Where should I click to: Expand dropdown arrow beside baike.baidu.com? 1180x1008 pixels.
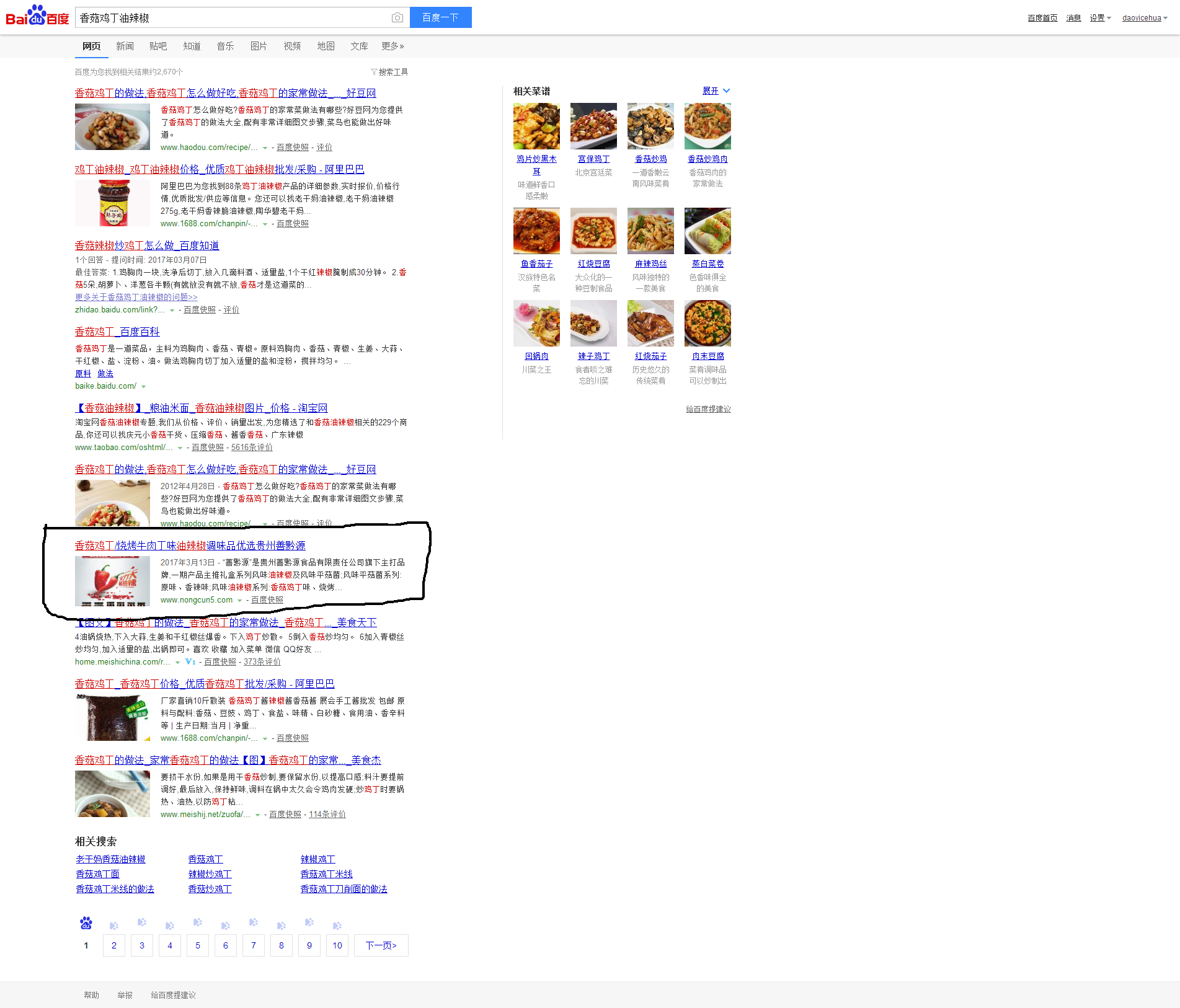point(144,386)
